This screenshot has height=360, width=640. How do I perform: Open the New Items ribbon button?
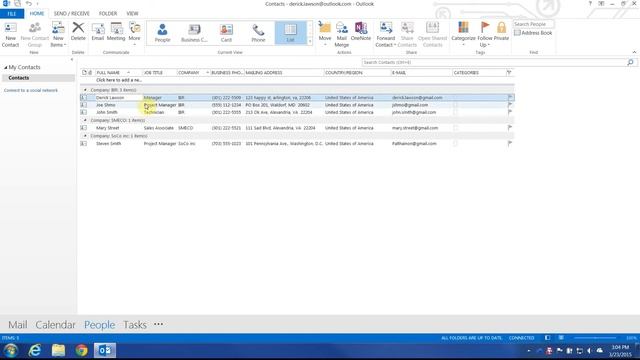[58, 35]
